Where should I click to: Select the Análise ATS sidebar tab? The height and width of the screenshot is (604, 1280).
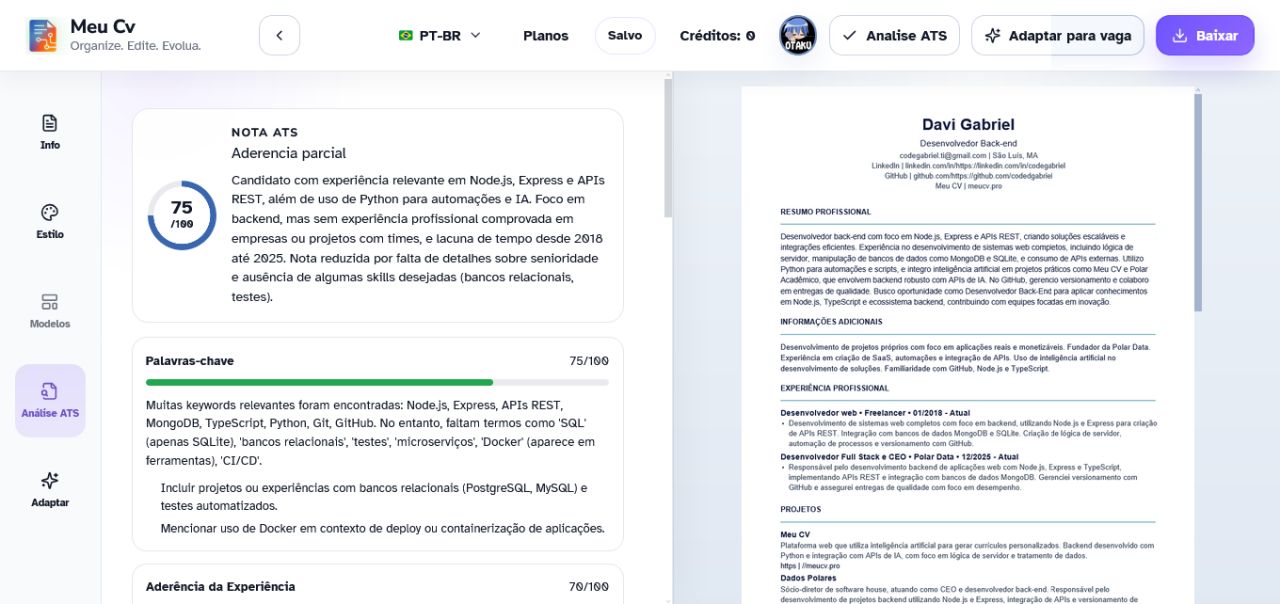tap(50, 401)
